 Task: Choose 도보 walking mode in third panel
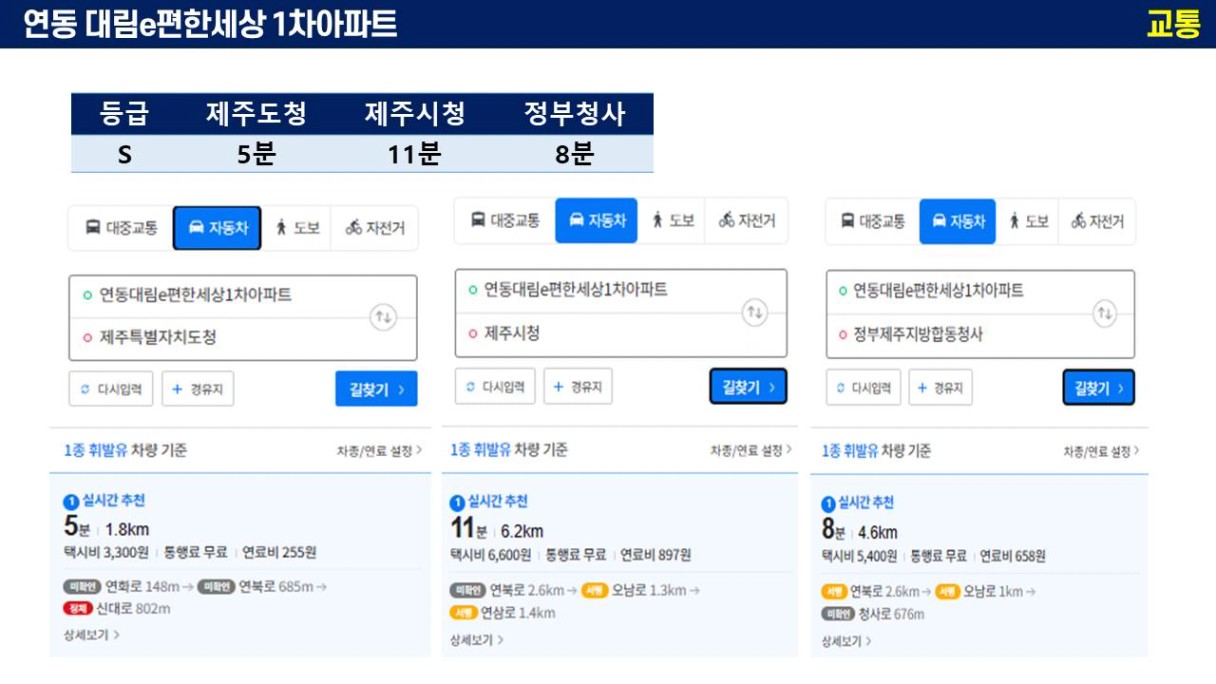[1028, 221]
